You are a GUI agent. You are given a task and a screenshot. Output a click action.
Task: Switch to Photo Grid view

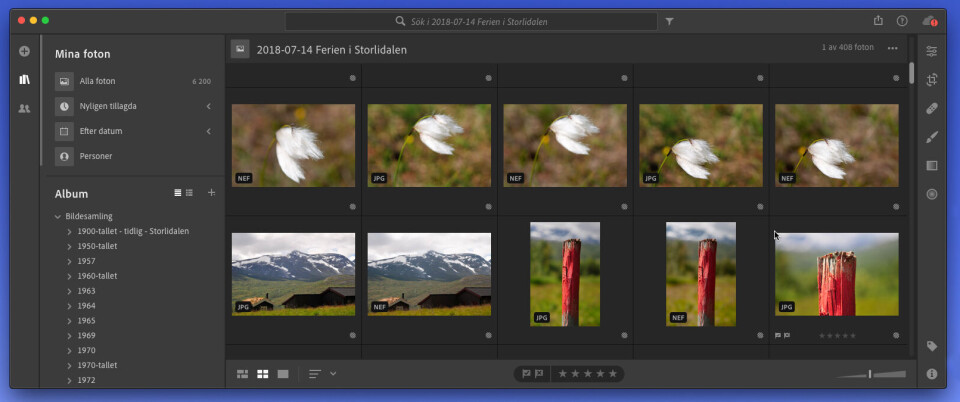point(242,374)
